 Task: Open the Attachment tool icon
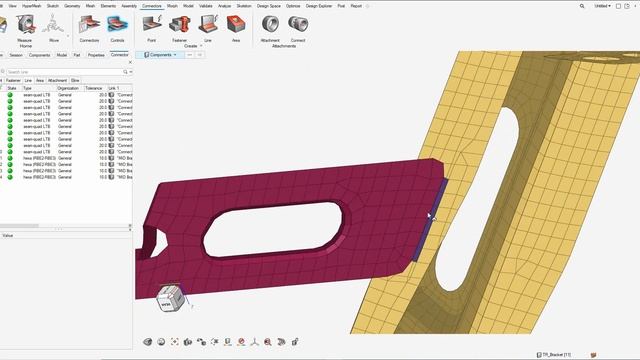click(270, 24)
